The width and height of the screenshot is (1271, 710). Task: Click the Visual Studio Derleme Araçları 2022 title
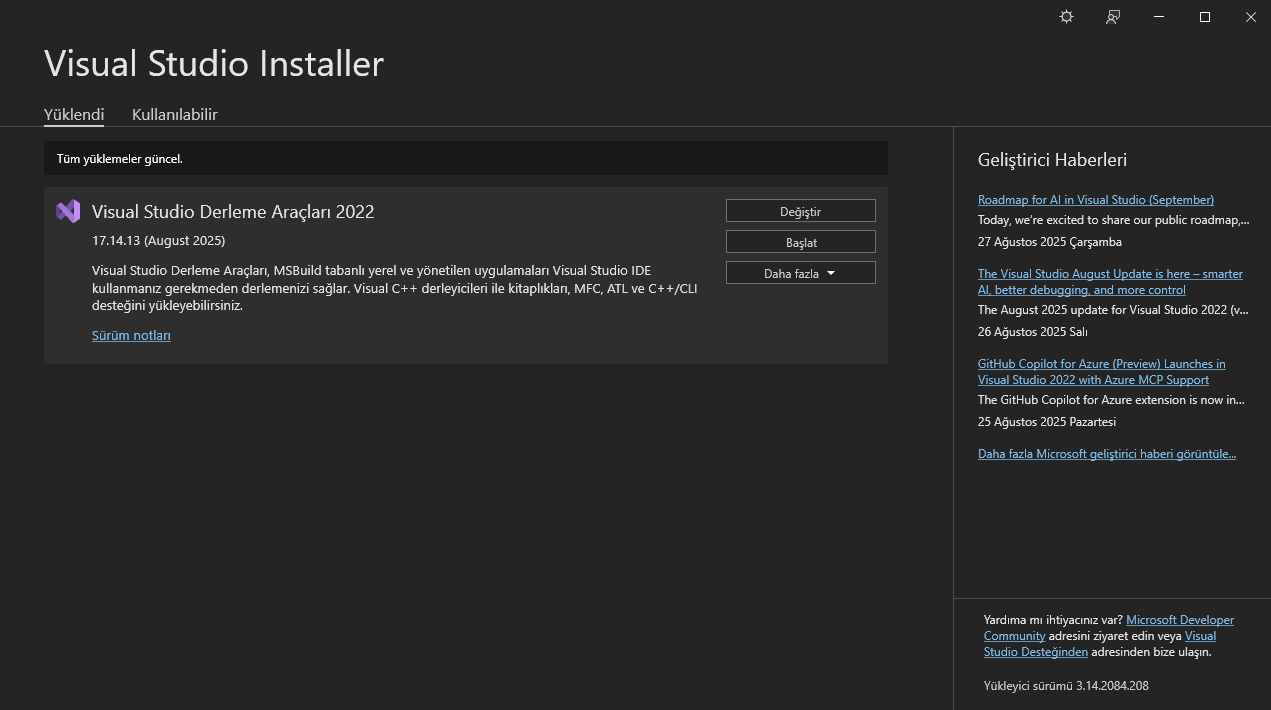233,212
